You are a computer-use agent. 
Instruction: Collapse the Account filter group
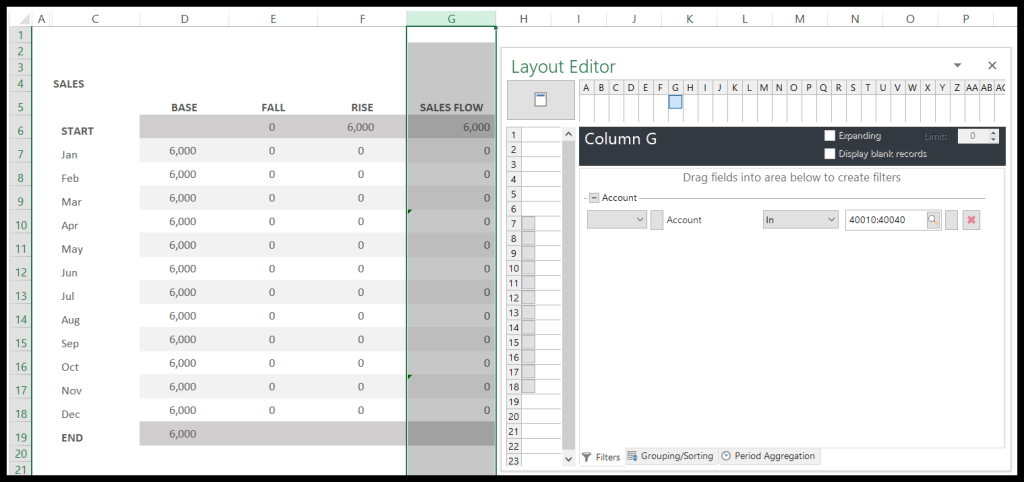click(593, 198)
